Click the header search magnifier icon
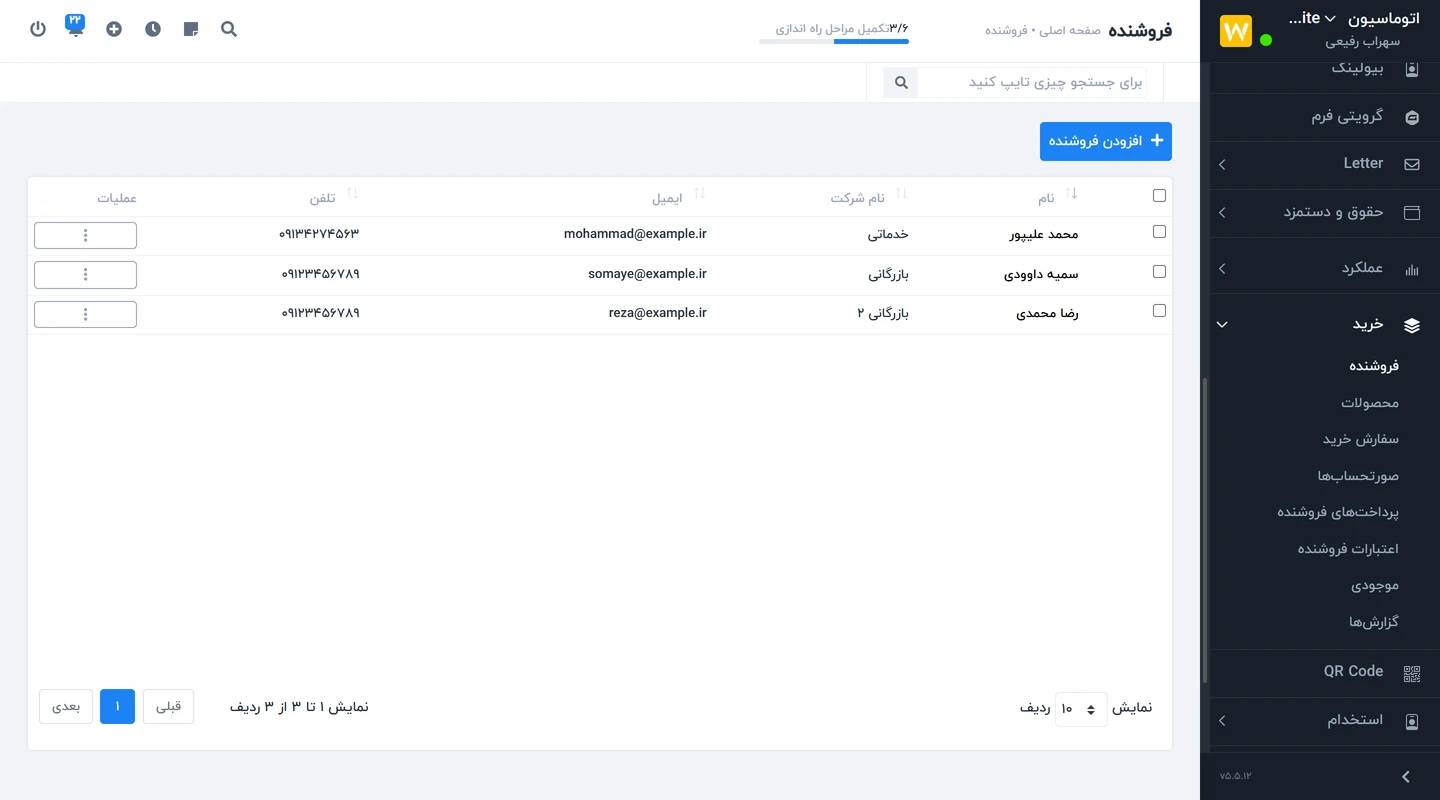 [x=229, y=29]
